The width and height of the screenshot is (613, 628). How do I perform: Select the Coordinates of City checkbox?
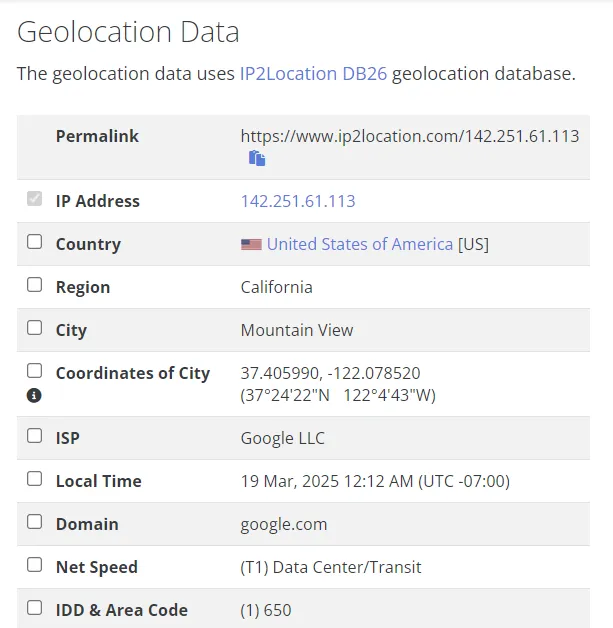point(35,371)
